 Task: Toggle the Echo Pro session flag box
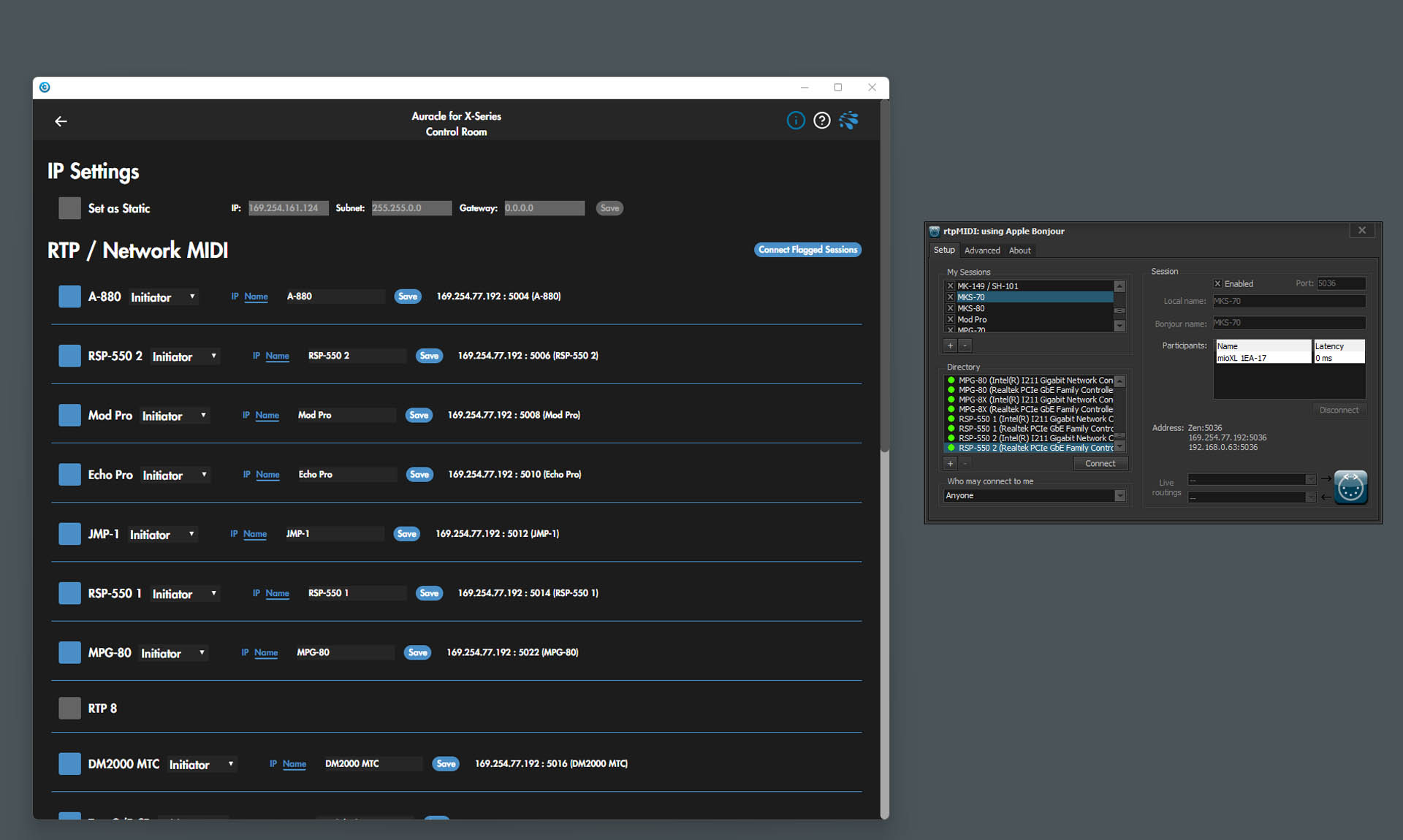(x=69, y=475)
